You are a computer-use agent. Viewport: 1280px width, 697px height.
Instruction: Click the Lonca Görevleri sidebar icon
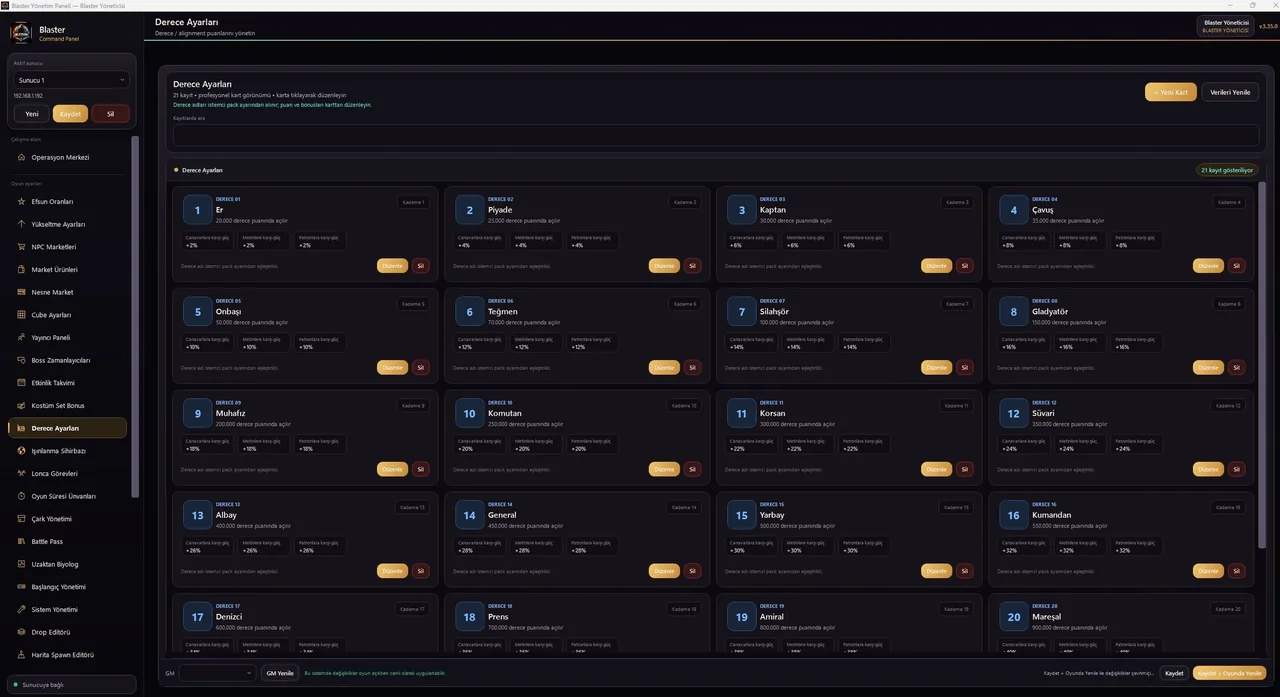click(x=21, y=473)
